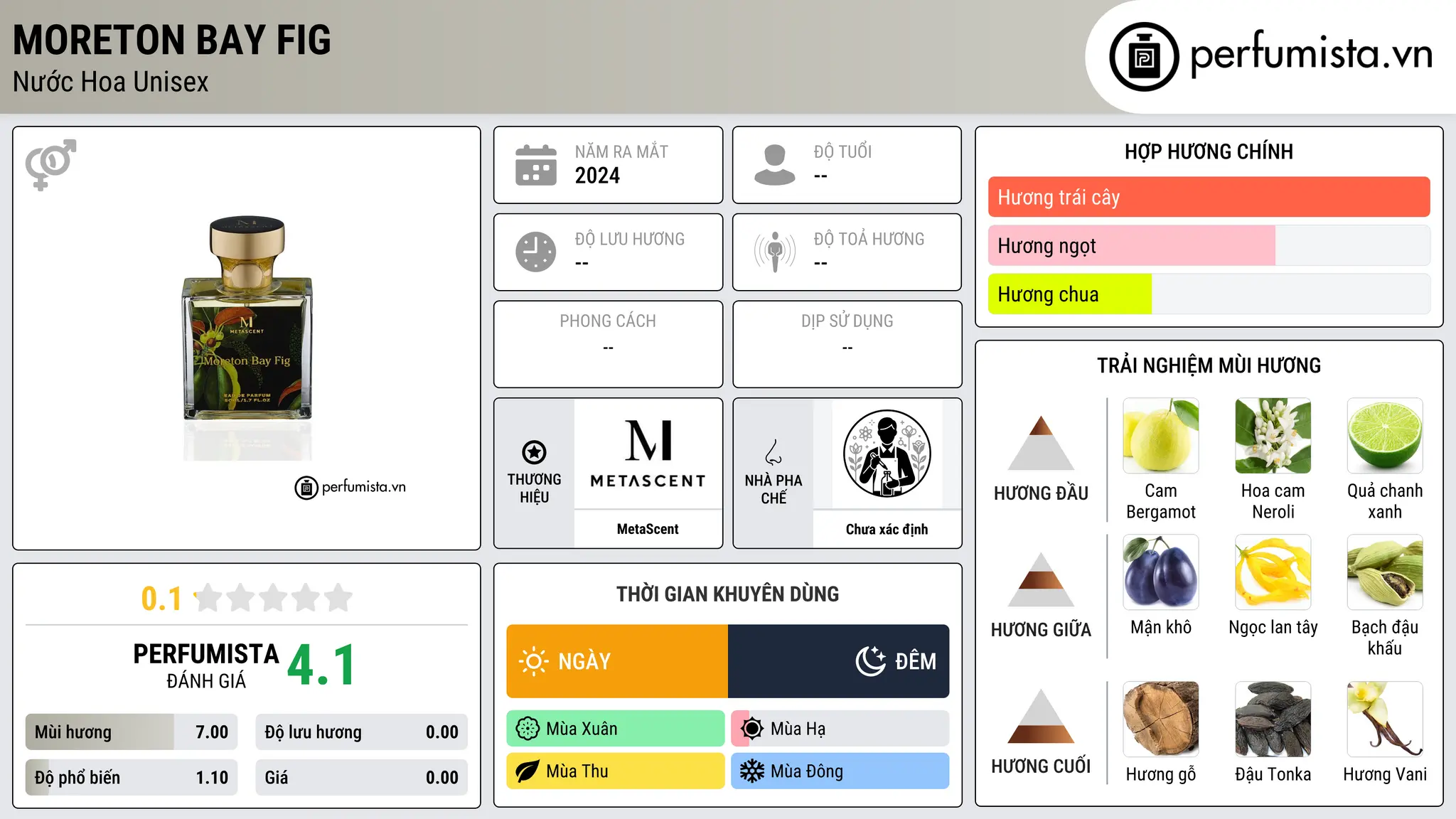Open the Hương gỗ wood image
1456x819 pixels.
tap(1160, 719)
